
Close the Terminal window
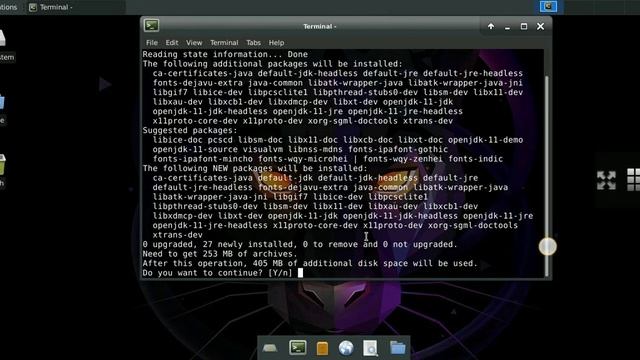tap(540, 27)
